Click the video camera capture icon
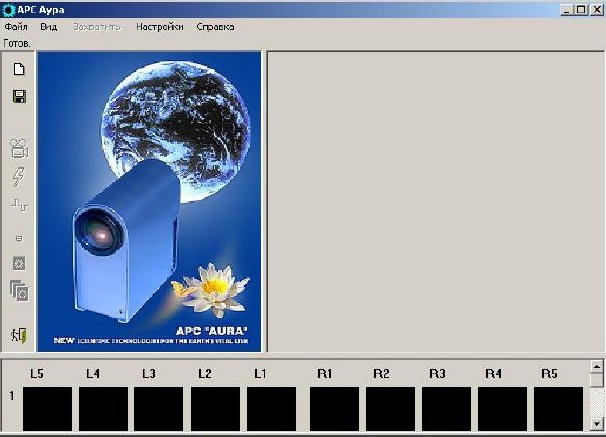Screen dimensions: 606x437 coord(18,148)
